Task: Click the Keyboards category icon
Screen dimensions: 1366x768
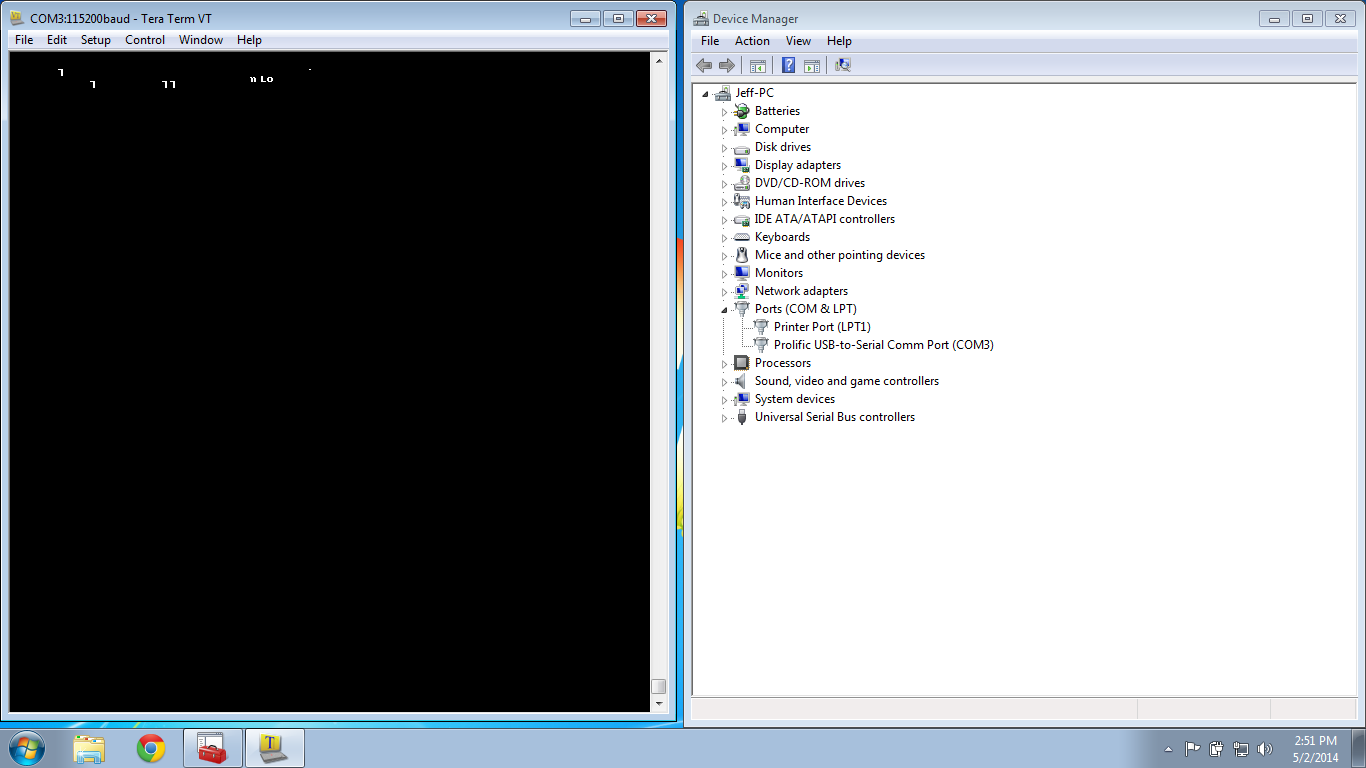Action: (741, 237)
